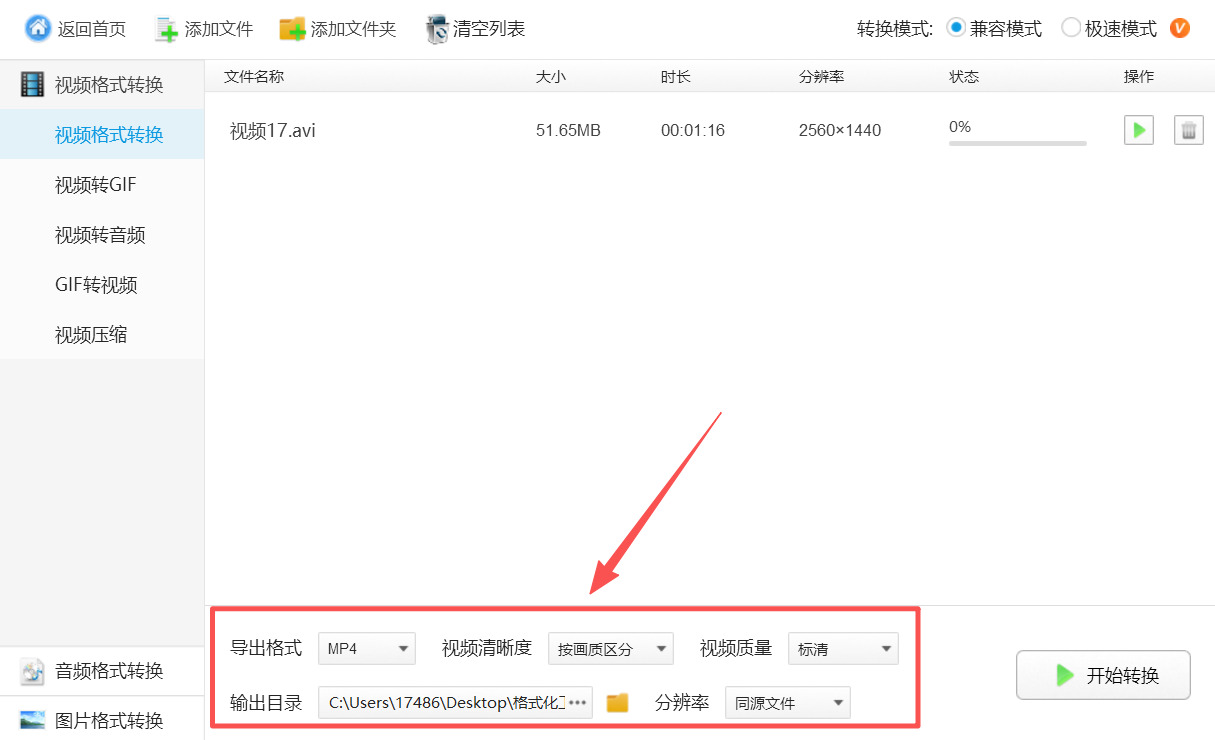
Task: Play preview of 视频17.avi
Action: point(1139,130)
